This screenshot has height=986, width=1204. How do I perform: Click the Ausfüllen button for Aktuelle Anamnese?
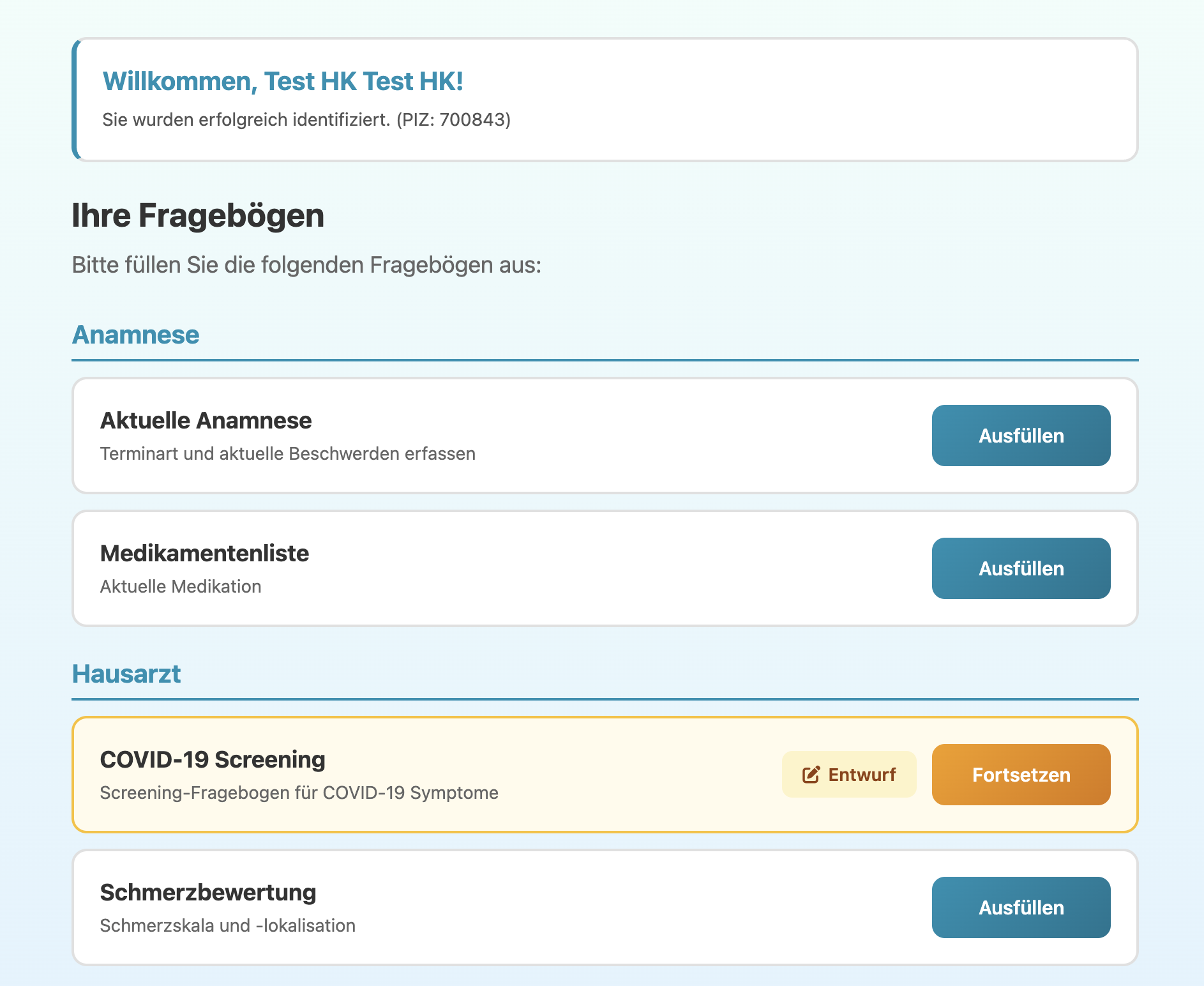(1020, 436)
